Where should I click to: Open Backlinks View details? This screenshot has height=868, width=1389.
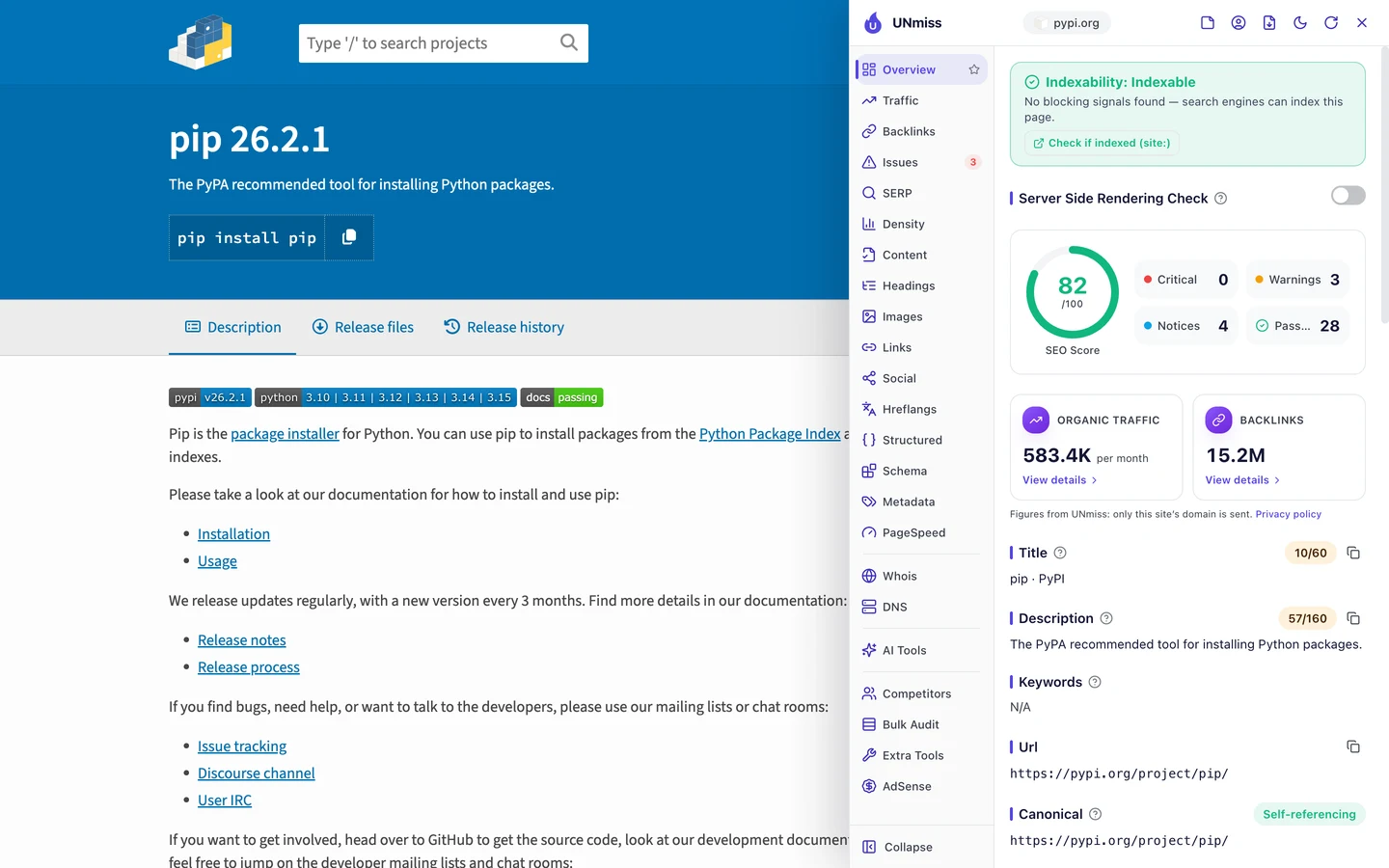click(x=1242, y=480)
